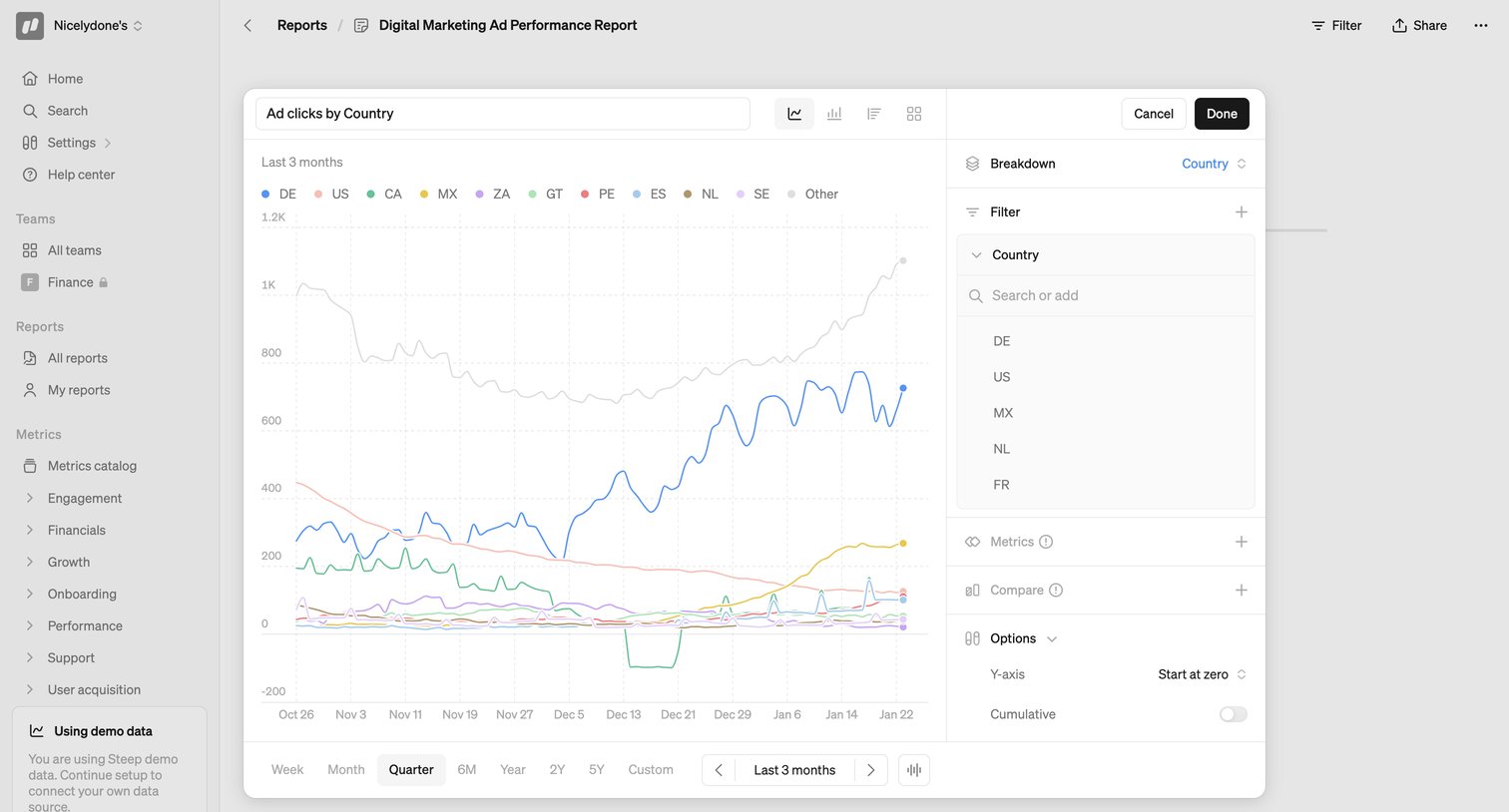Screen dimensions: 1509x812
Task: Toggle the Cumulative switch
Action: pyautogui.click(x=1234, y=714)
